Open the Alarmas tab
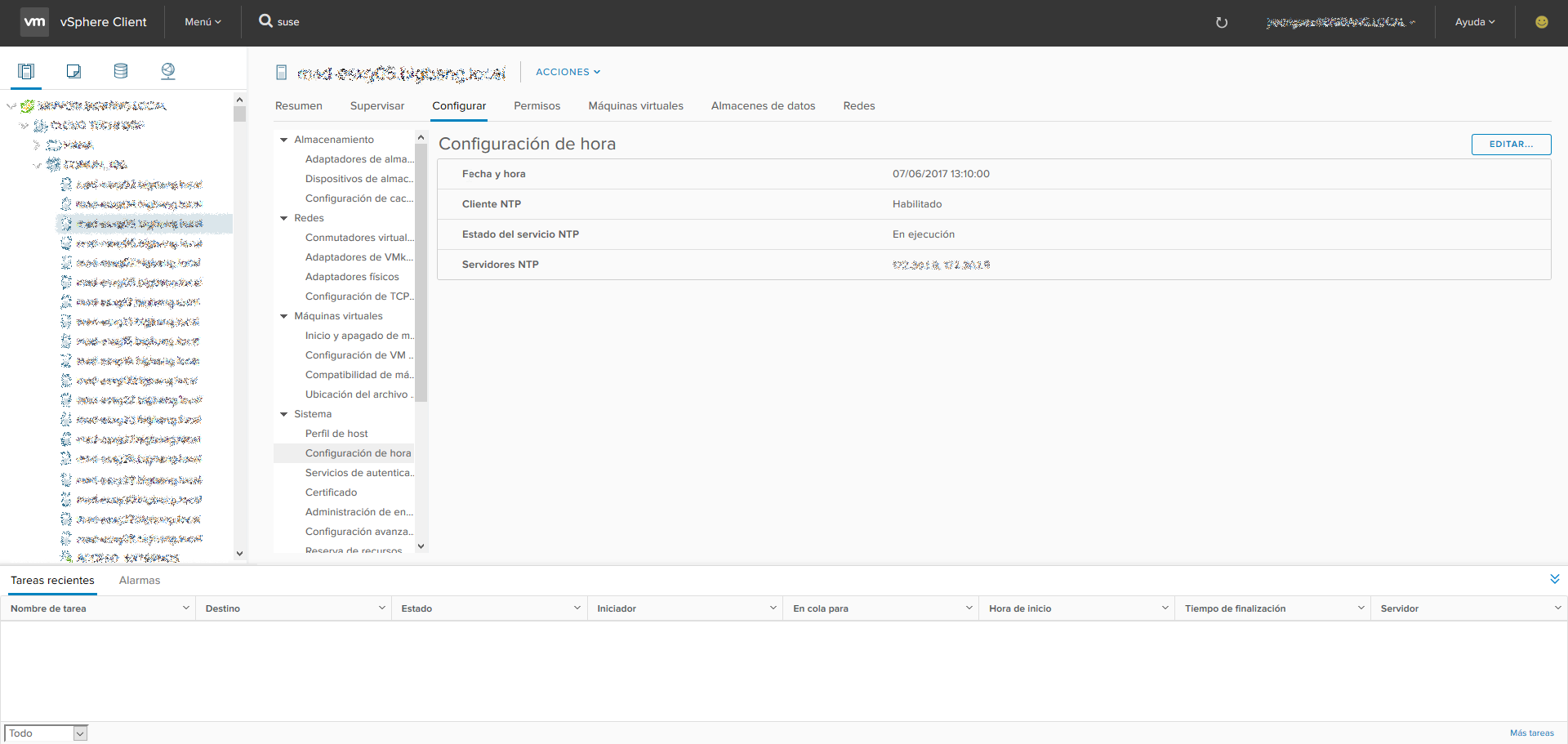Screen dimensions: 1568x744 tap(140, 581)
